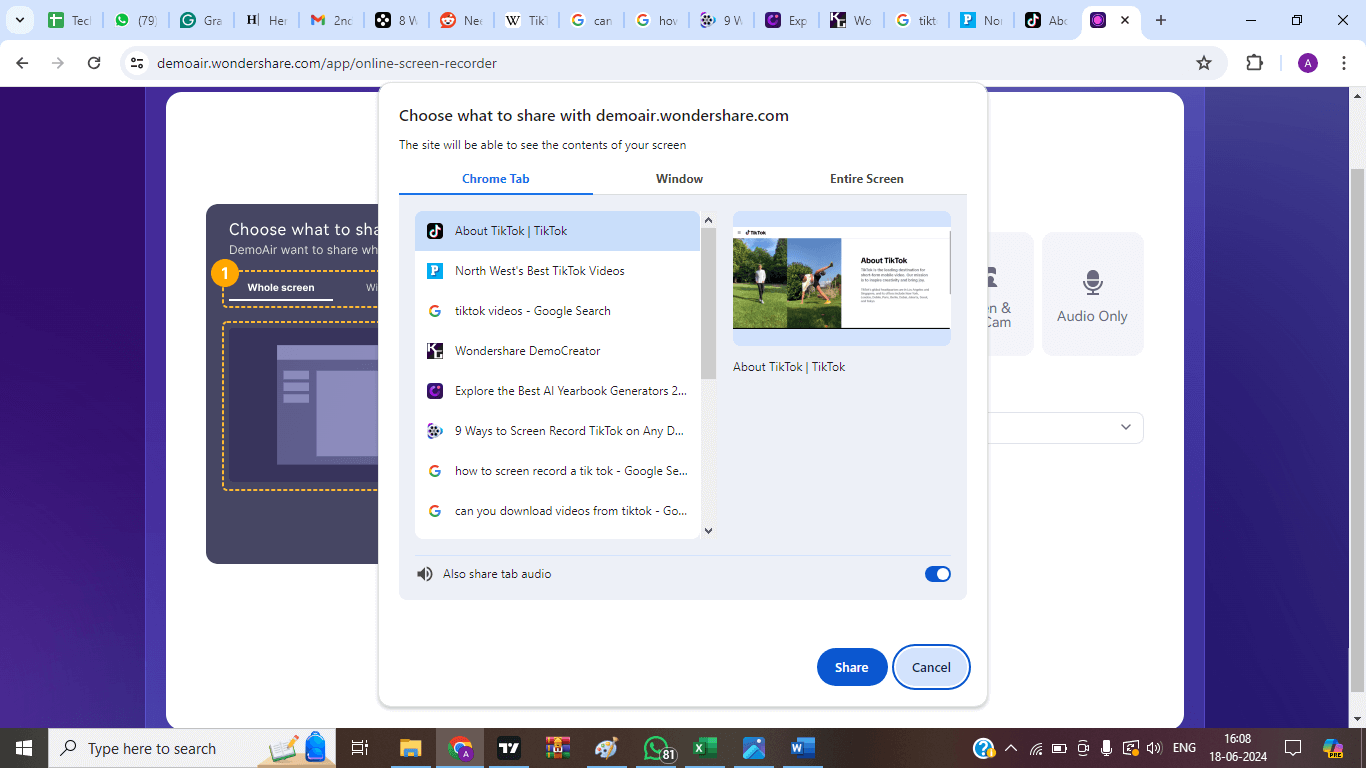Select how to screen record a tik tok entry
The width and height of the screenshot is (1366, 768).
[x=557, y=471]
